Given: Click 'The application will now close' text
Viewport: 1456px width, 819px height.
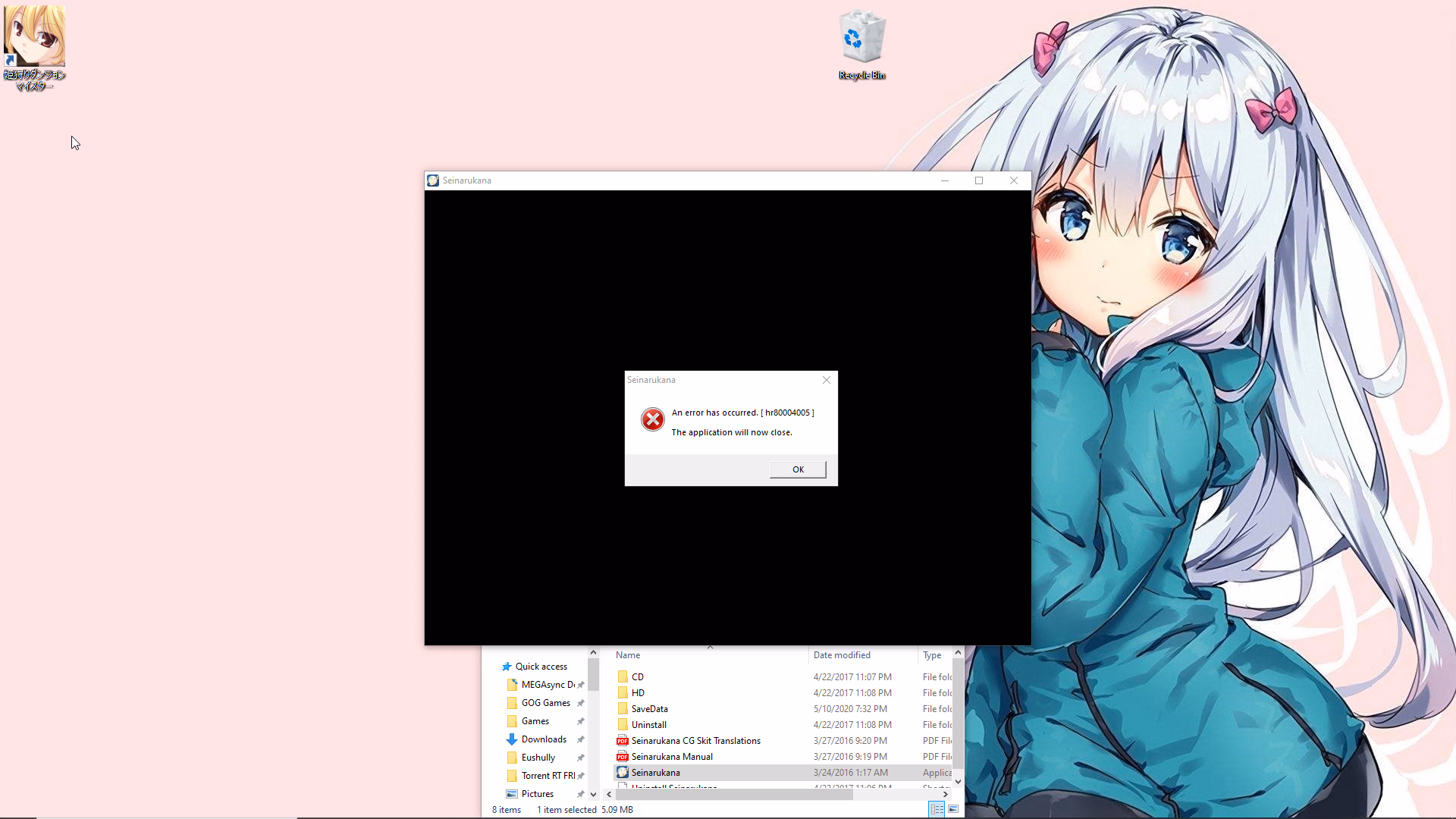Looking at the screenshot, I should pyautogui.click(x=732, y=432).
